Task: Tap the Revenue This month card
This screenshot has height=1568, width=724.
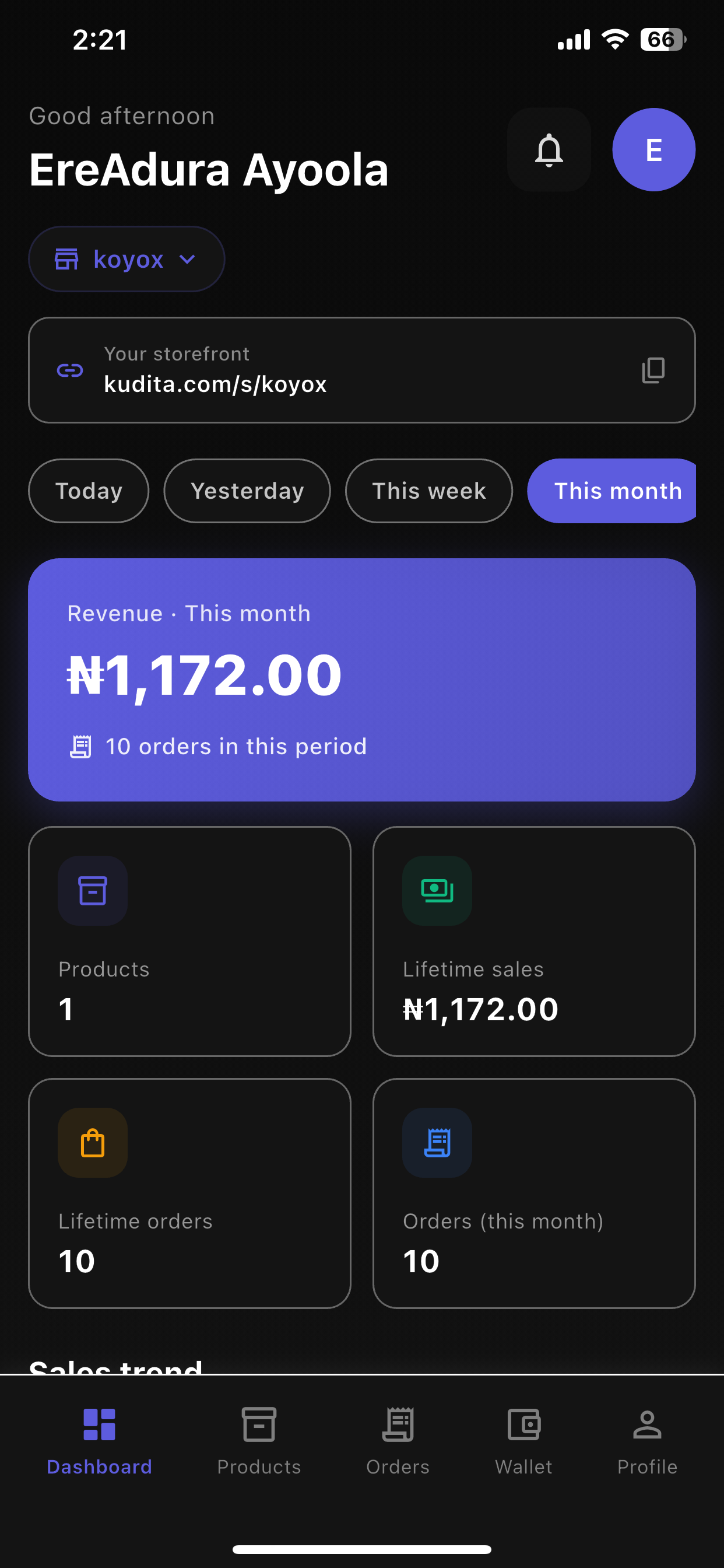Action: click(x=362, y=680)
